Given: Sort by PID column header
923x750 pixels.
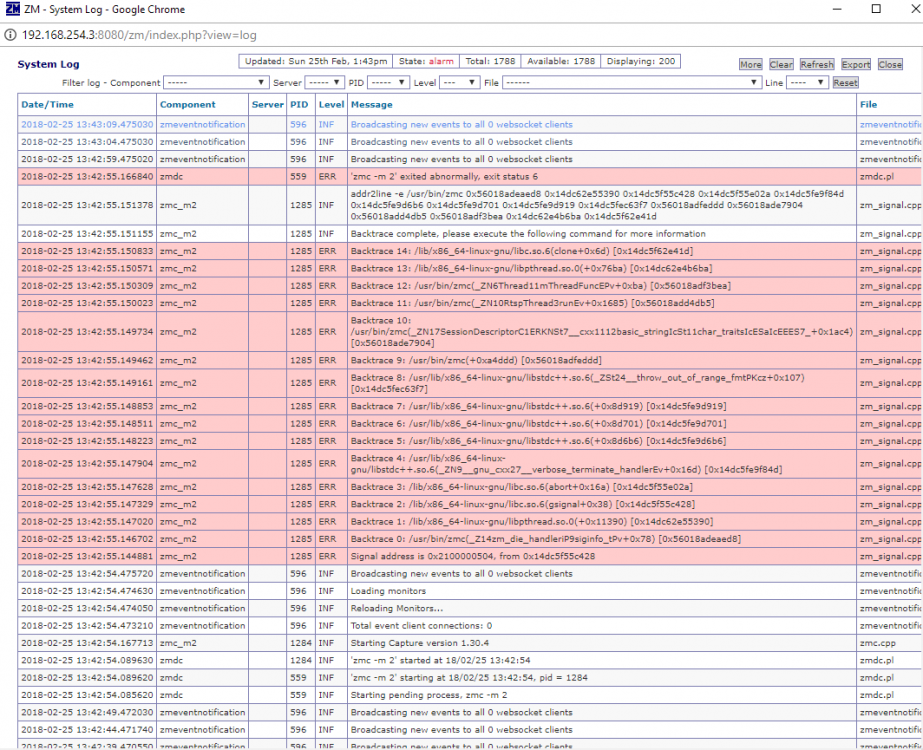Looking at the screenshot, I should [299, 105].
